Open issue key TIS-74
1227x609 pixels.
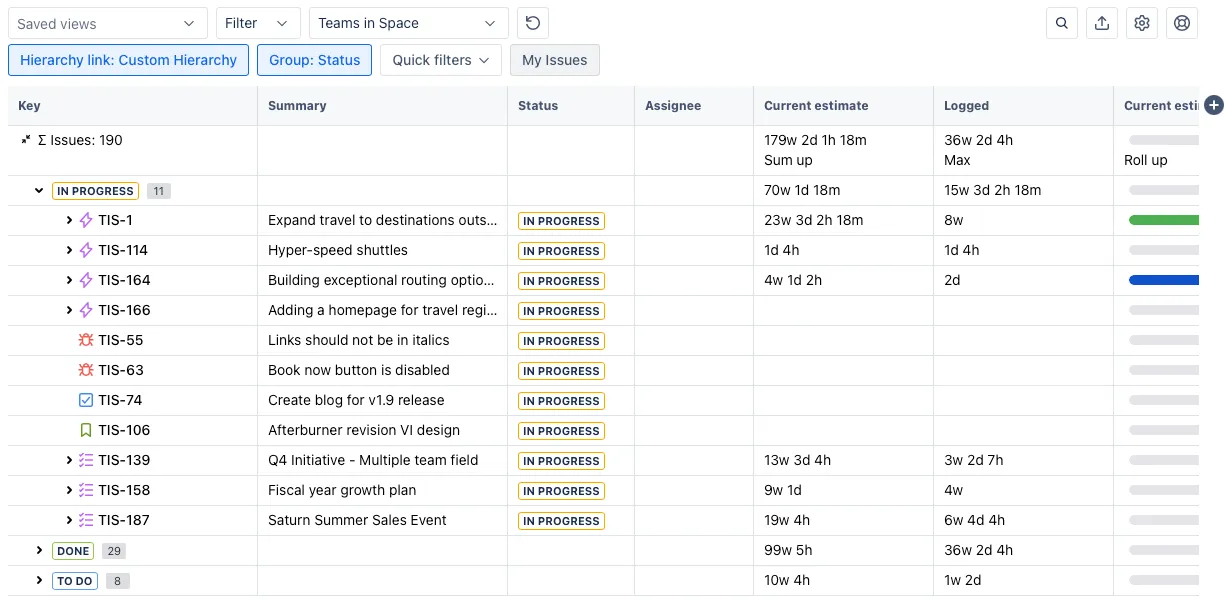(x=120, y=400)
